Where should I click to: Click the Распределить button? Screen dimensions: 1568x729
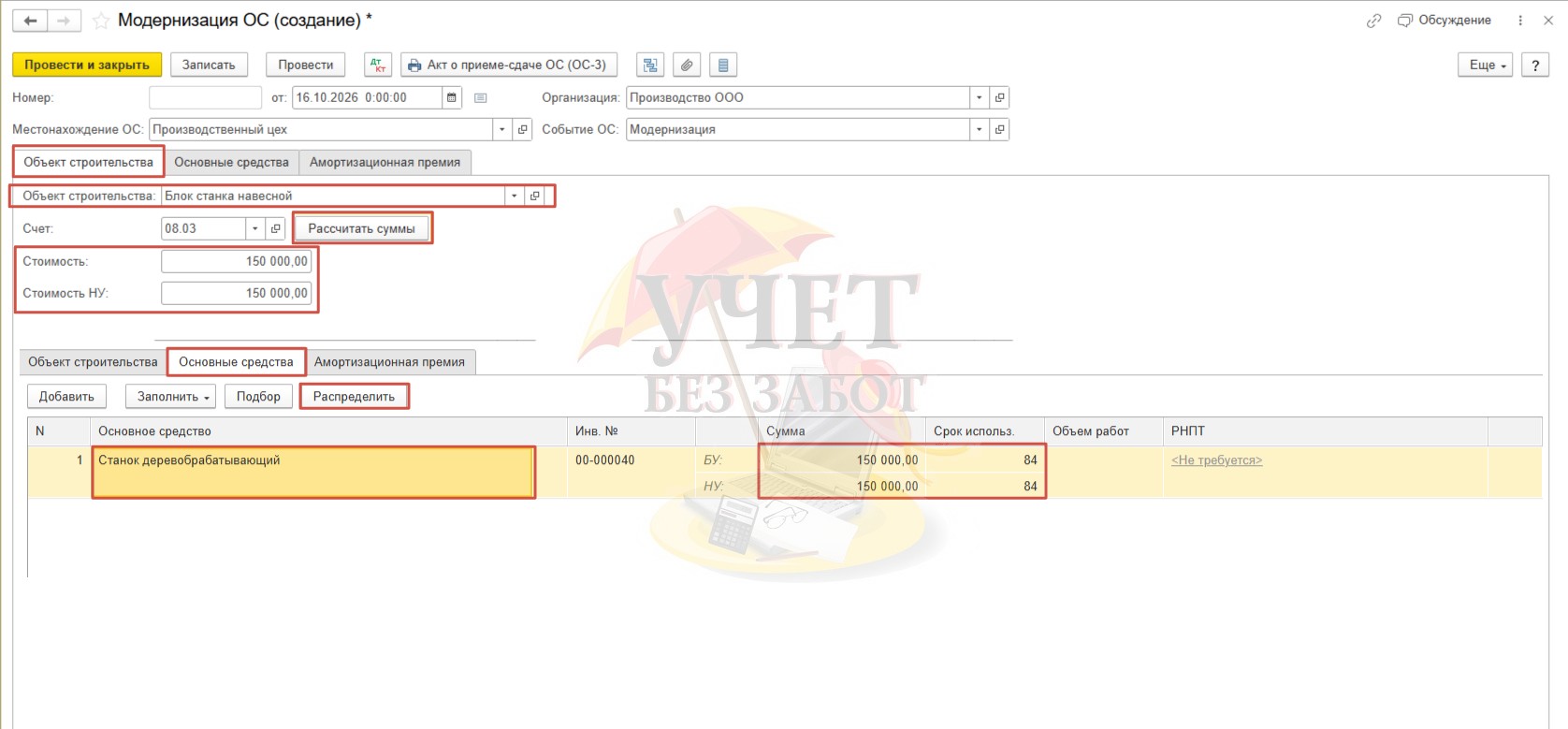354,397
